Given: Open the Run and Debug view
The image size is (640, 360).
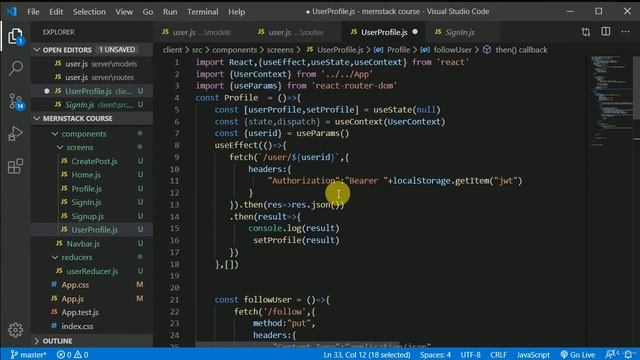Looking at the screenshot, I should 16,133.
